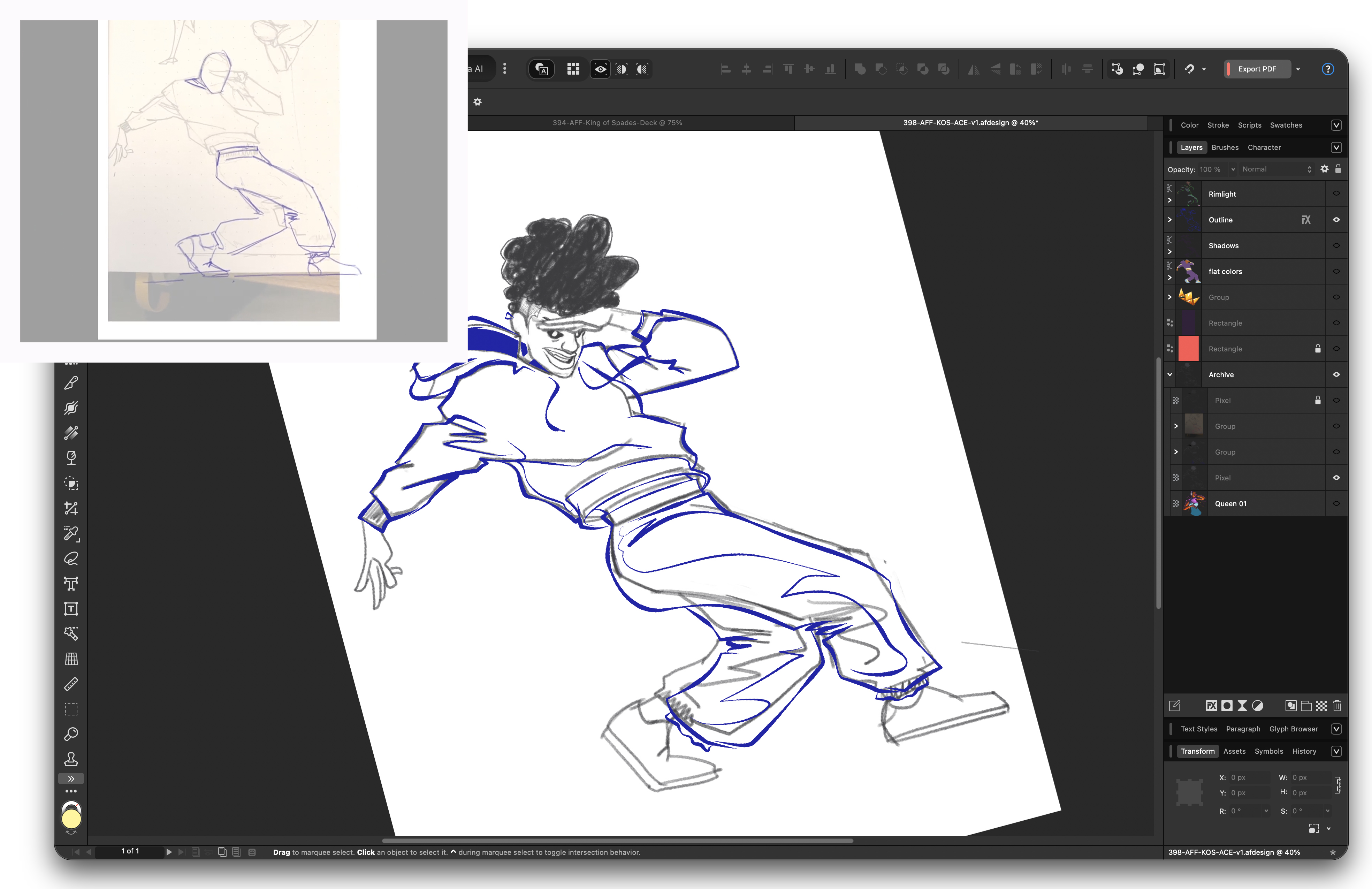Delete layer with the trash icon
The image size is (1372, 889).
point(1337,706)
